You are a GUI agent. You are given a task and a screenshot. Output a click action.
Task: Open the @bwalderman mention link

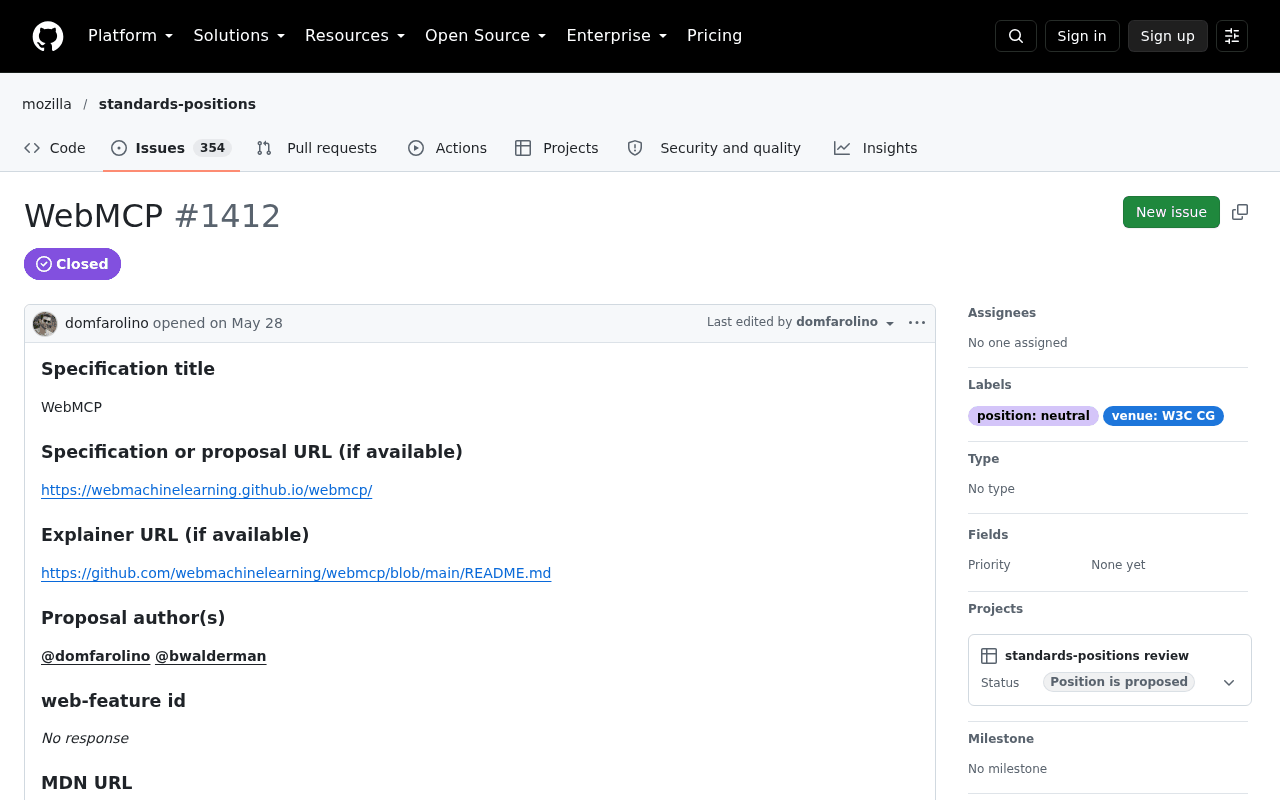[211, 656]
